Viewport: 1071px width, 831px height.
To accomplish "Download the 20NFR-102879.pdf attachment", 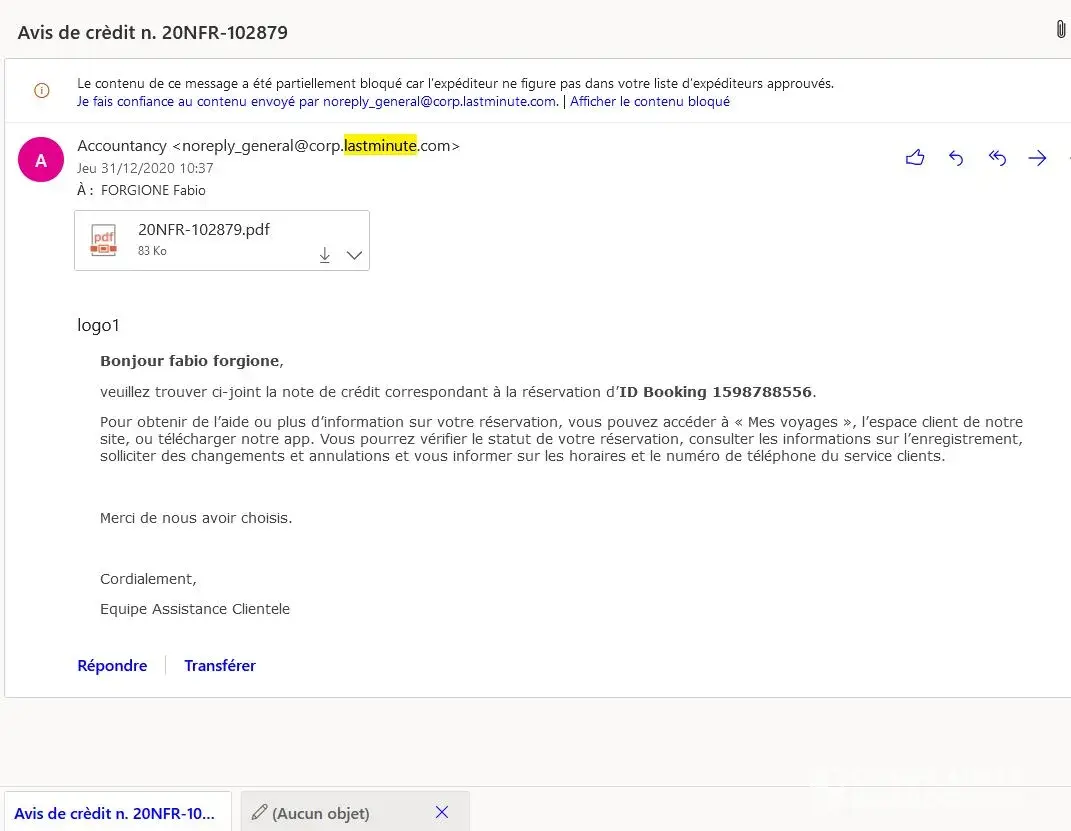I will click(x=324, y=255).
